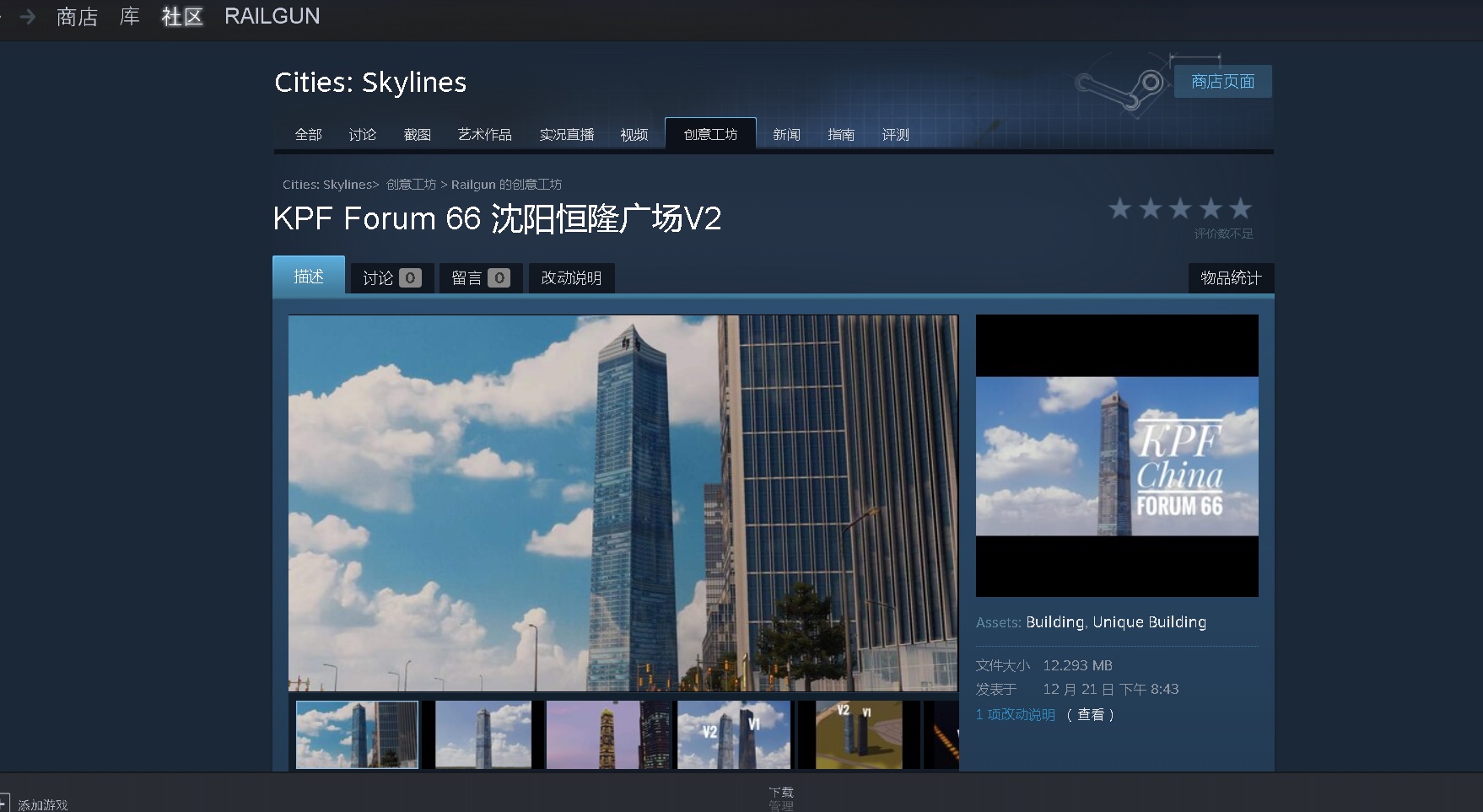Click the 查看 view change notes link

pos(1091,714)
